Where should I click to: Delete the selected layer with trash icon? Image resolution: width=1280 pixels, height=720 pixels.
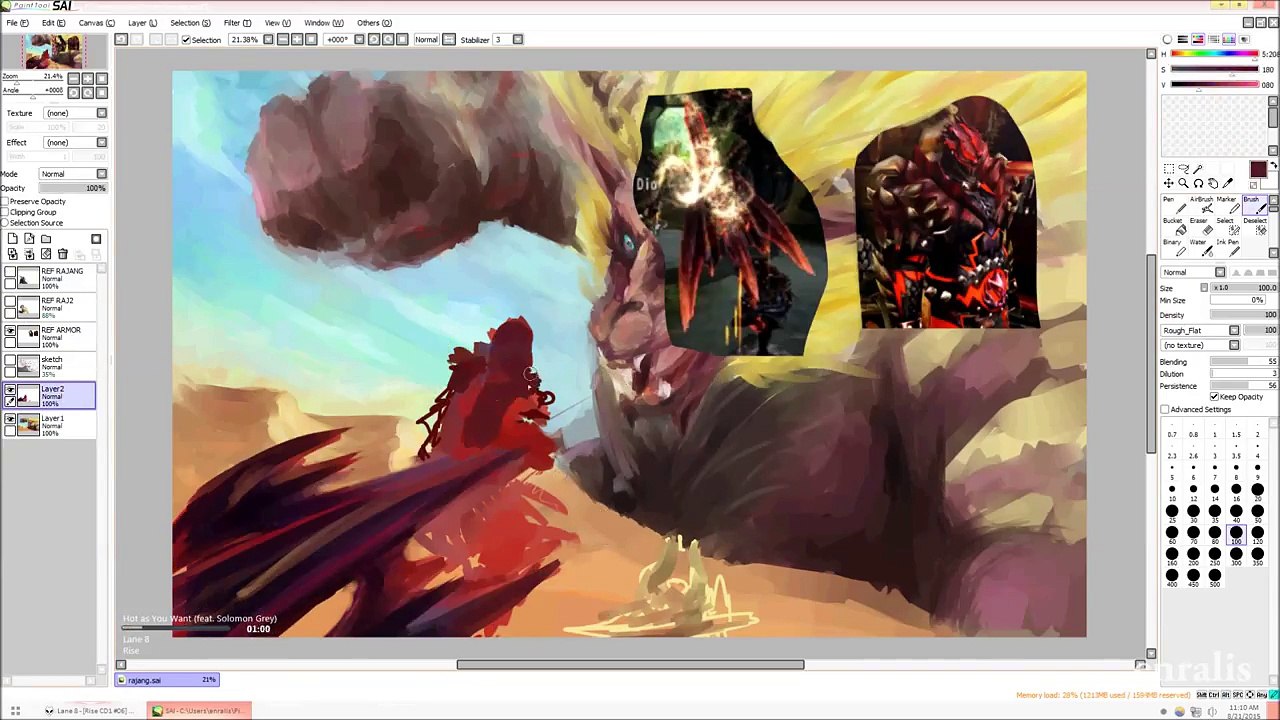click(x=63, y=254)
